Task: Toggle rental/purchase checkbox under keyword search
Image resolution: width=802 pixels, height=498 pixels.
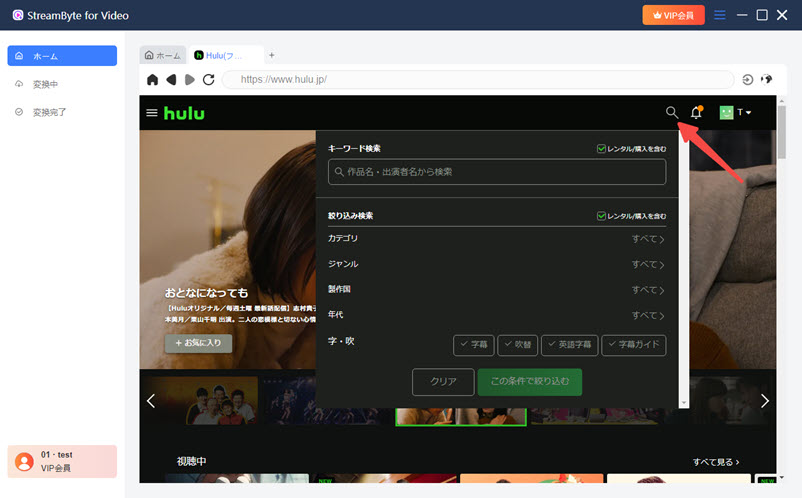Action: point(602,149)
